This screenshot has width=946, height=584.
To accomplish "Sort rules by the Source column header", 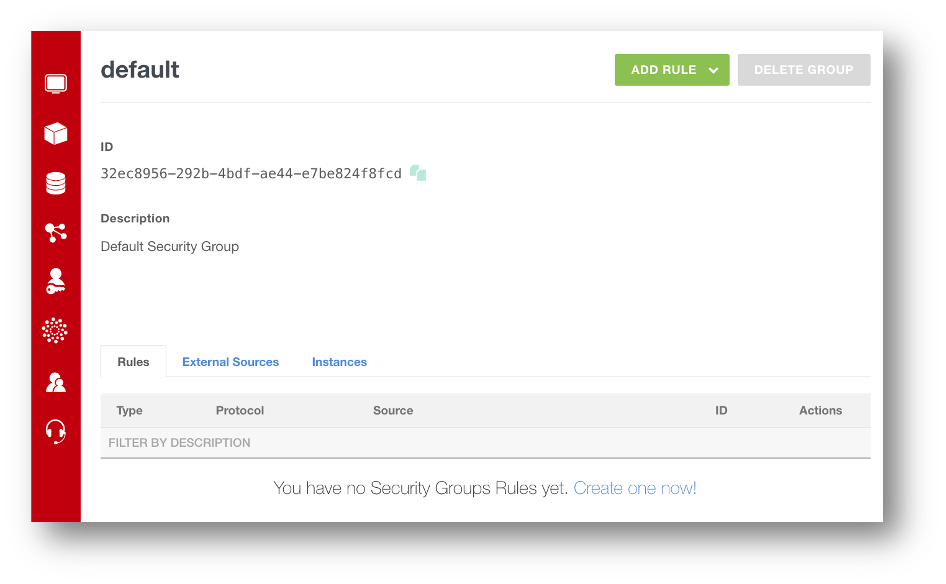I will tap(392, 410).
